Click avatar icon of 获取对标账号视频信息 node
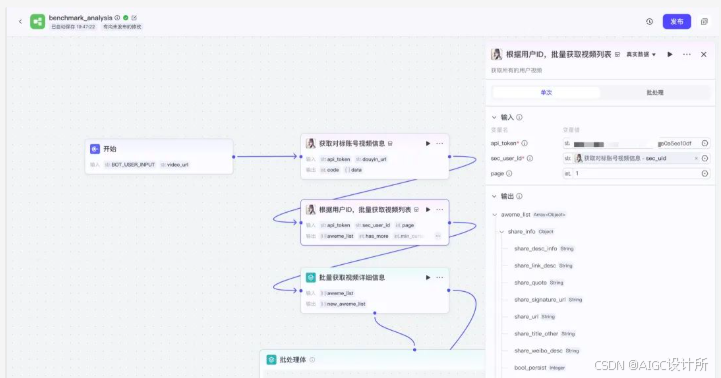The width and height of the screenshot is (721, 378). (311, 143)
